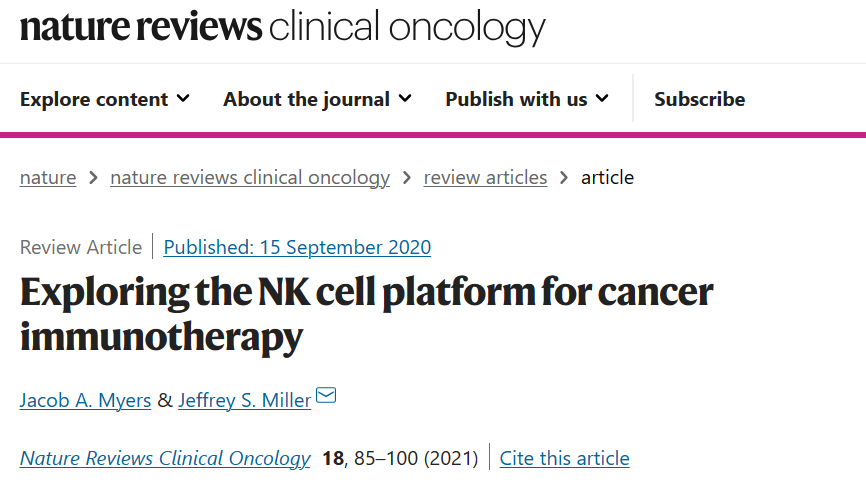Viewport: 866px width, 489px height.
Task: Click the italic Nature Reviews Clinical Oncology journal link
Action: [x=165, y=459]
